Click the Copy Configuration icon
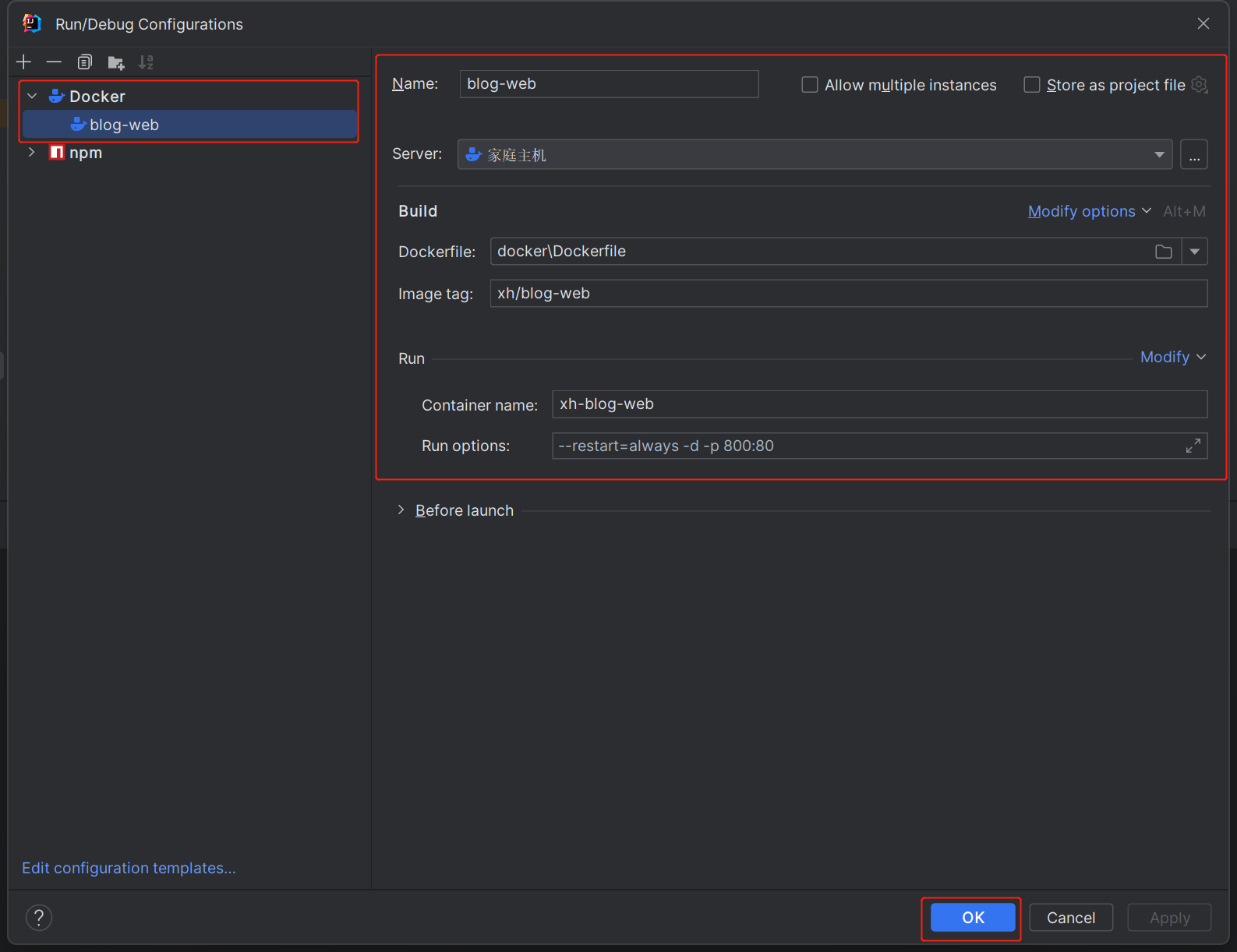The height and width of the screenshot is (952, 1237). pyautogui.click(x=84, y=62)
